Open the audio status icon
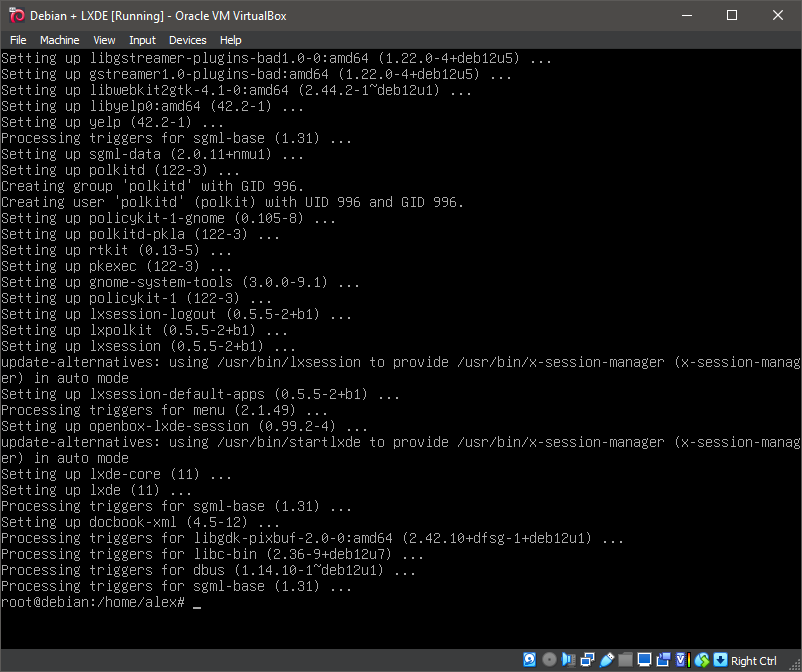Viewport: 802px width, 672px height. pyautogui.click(x=567, y=659)
